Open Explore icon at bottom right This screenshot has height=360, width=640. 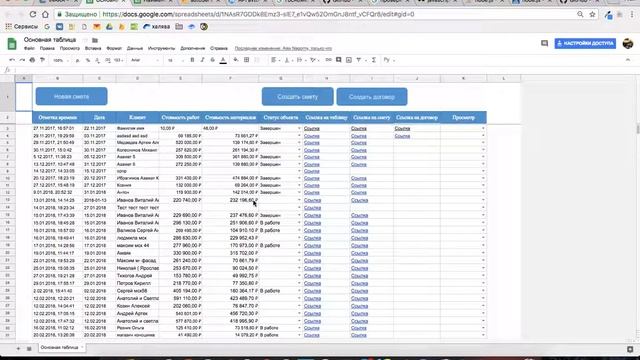point(630,349)
